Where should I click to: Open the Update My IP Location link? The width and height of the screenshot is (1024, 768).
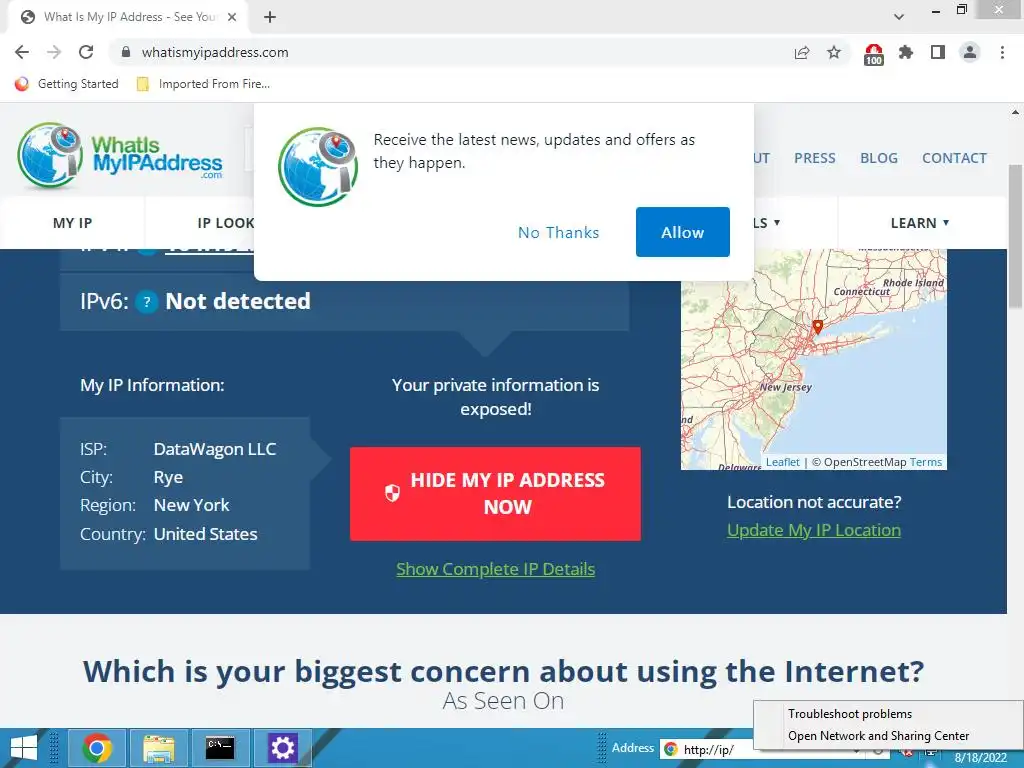tap(814, 530)
